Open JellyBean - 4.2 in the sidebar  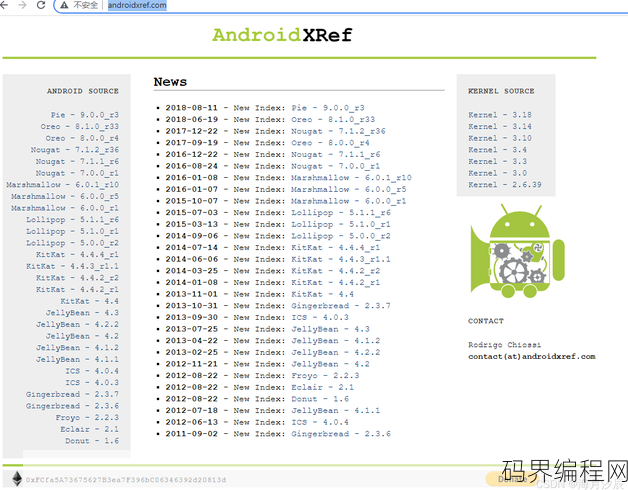(82, 336)
